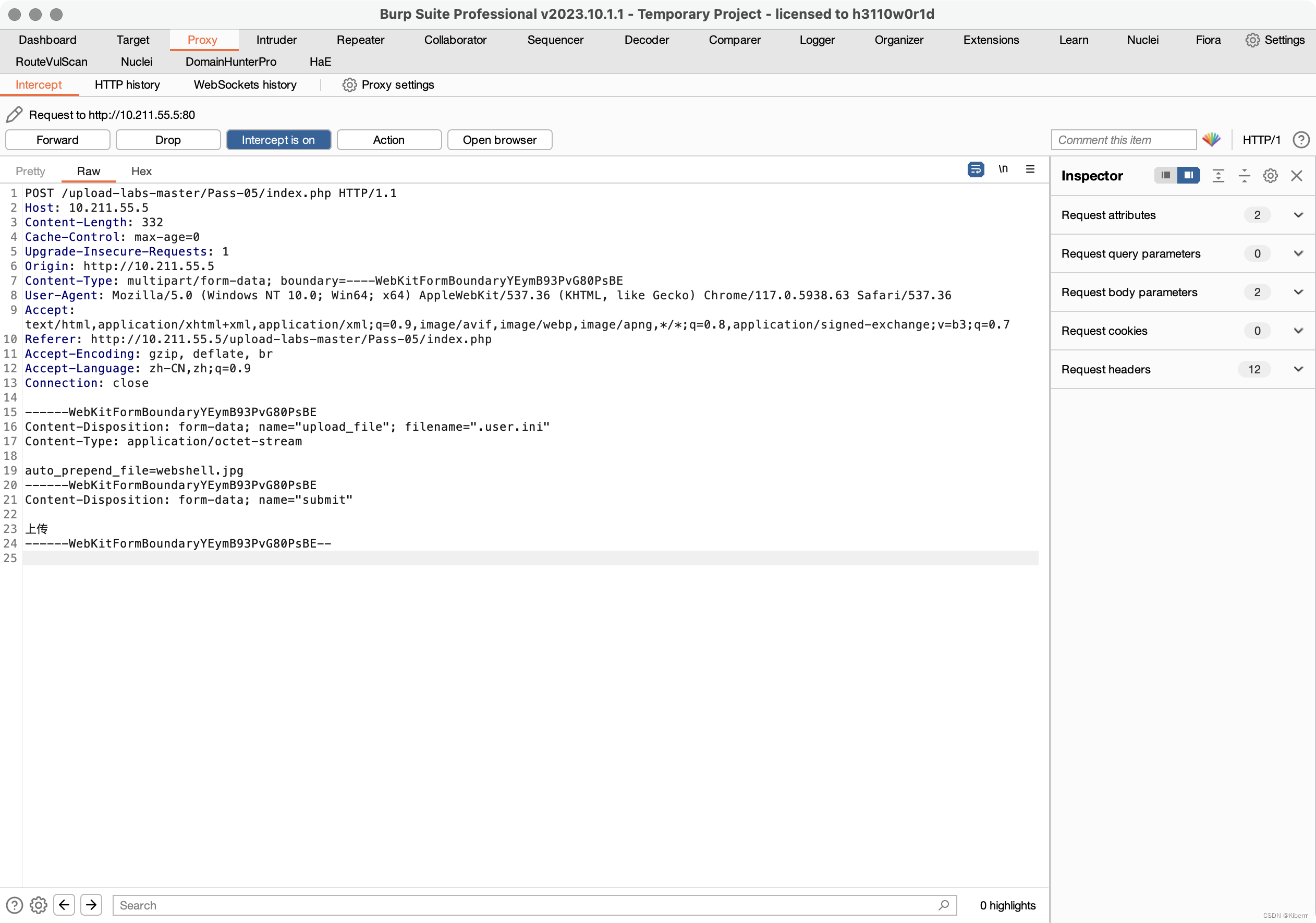This screenshot has width=1316, height=923.
Task: Toggle the Intercept is on button
Action: click(278, 140)
